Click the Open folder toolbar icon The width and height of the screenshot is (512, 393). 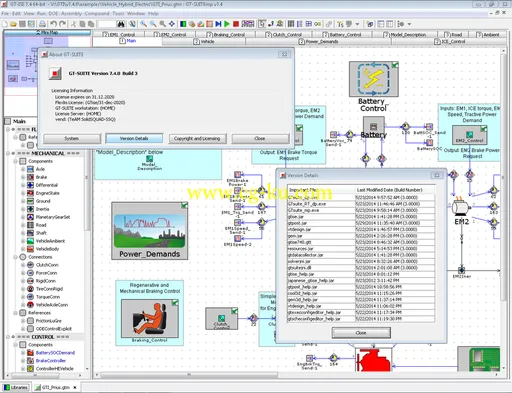coord(13,24)
